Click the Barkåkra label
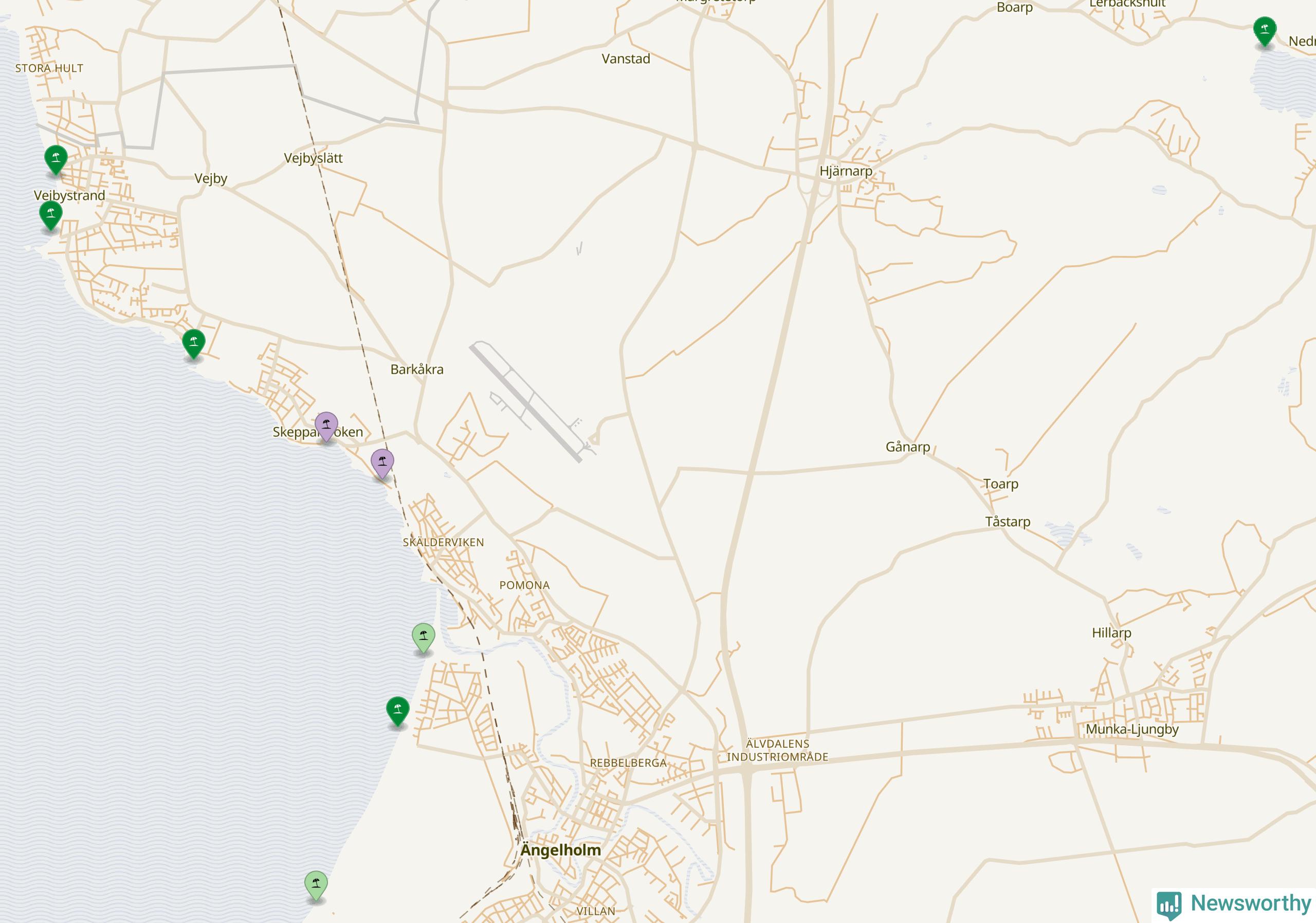The image size is (1316, 923). click(x=417, y=370)
